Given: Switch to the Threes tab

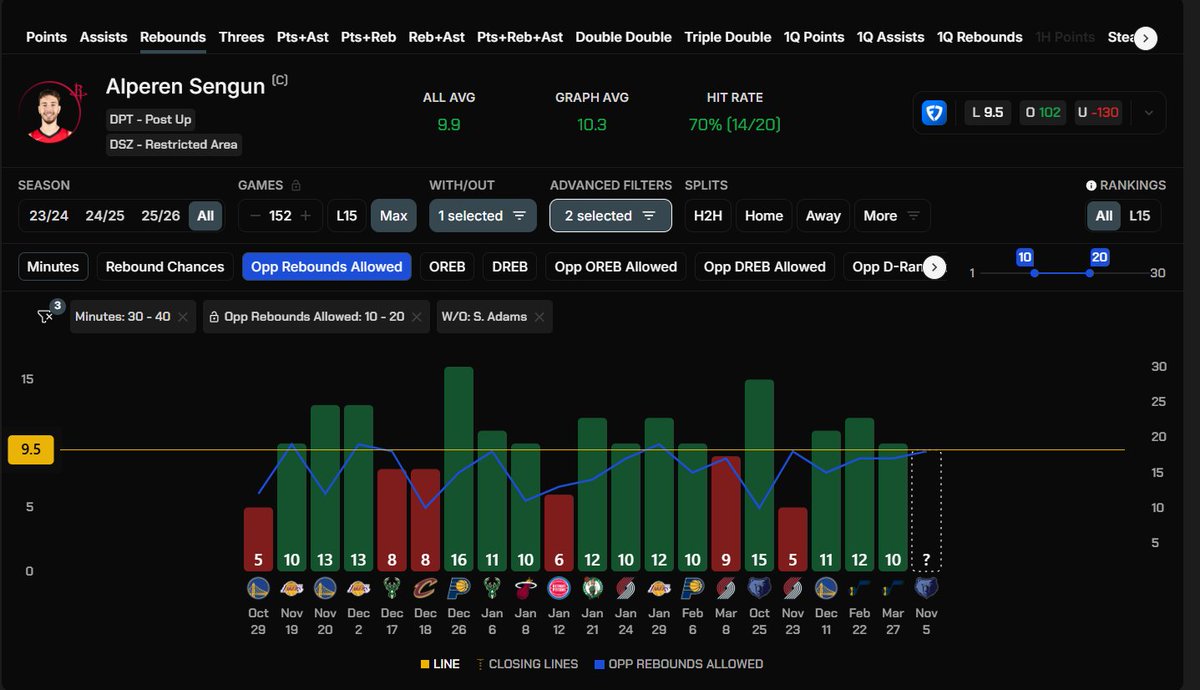Looking at the screenshot, I should click(x=242, y=37).
